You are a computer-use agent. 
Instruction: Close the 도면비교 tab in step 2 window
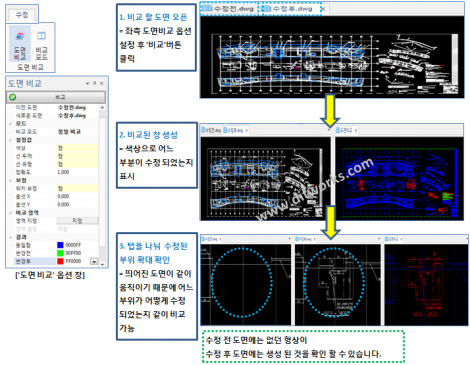[356, 130]
